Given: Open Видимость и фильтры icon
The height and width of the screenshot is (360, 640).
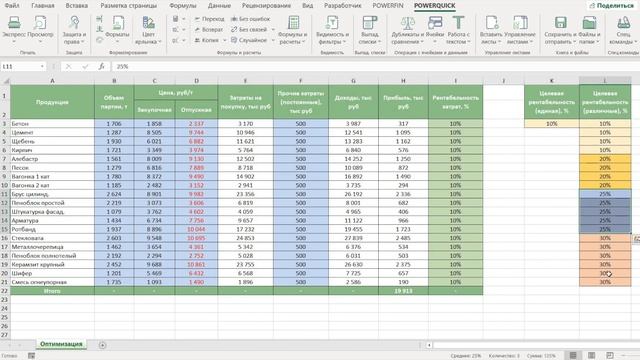Looking at the screenshot, I should (x=332, y=23).
